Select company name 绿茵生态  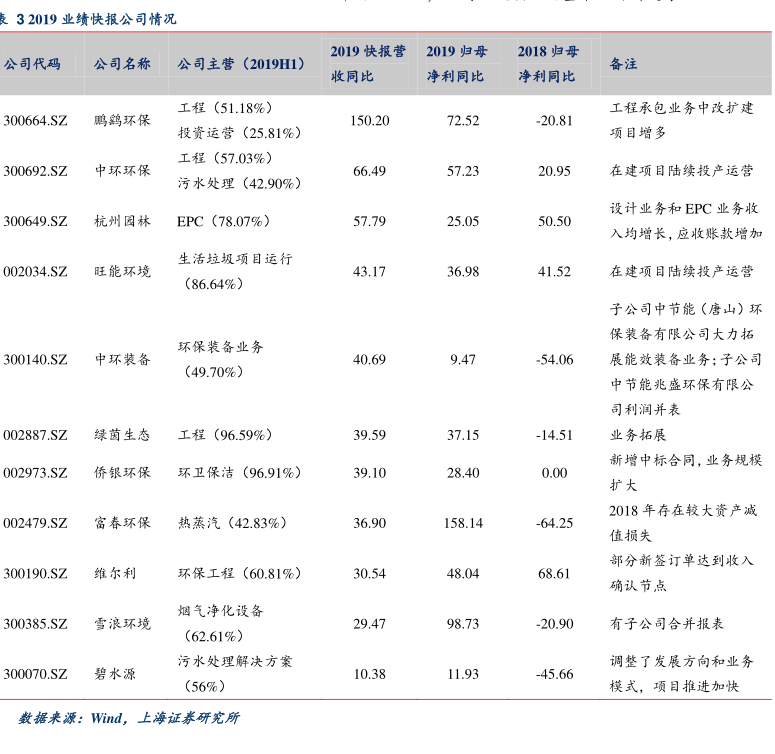pyautogui.click(x=122, y=435)
